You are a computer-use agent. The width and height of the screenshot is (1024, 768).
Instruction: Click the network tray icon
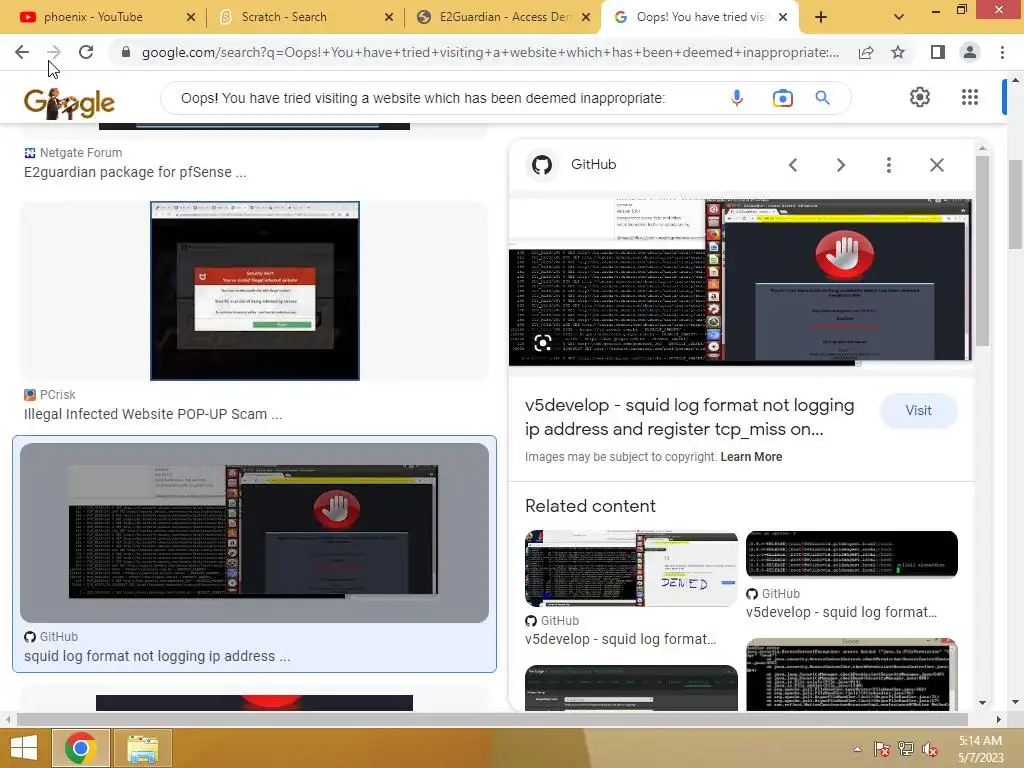pos(906,749)
